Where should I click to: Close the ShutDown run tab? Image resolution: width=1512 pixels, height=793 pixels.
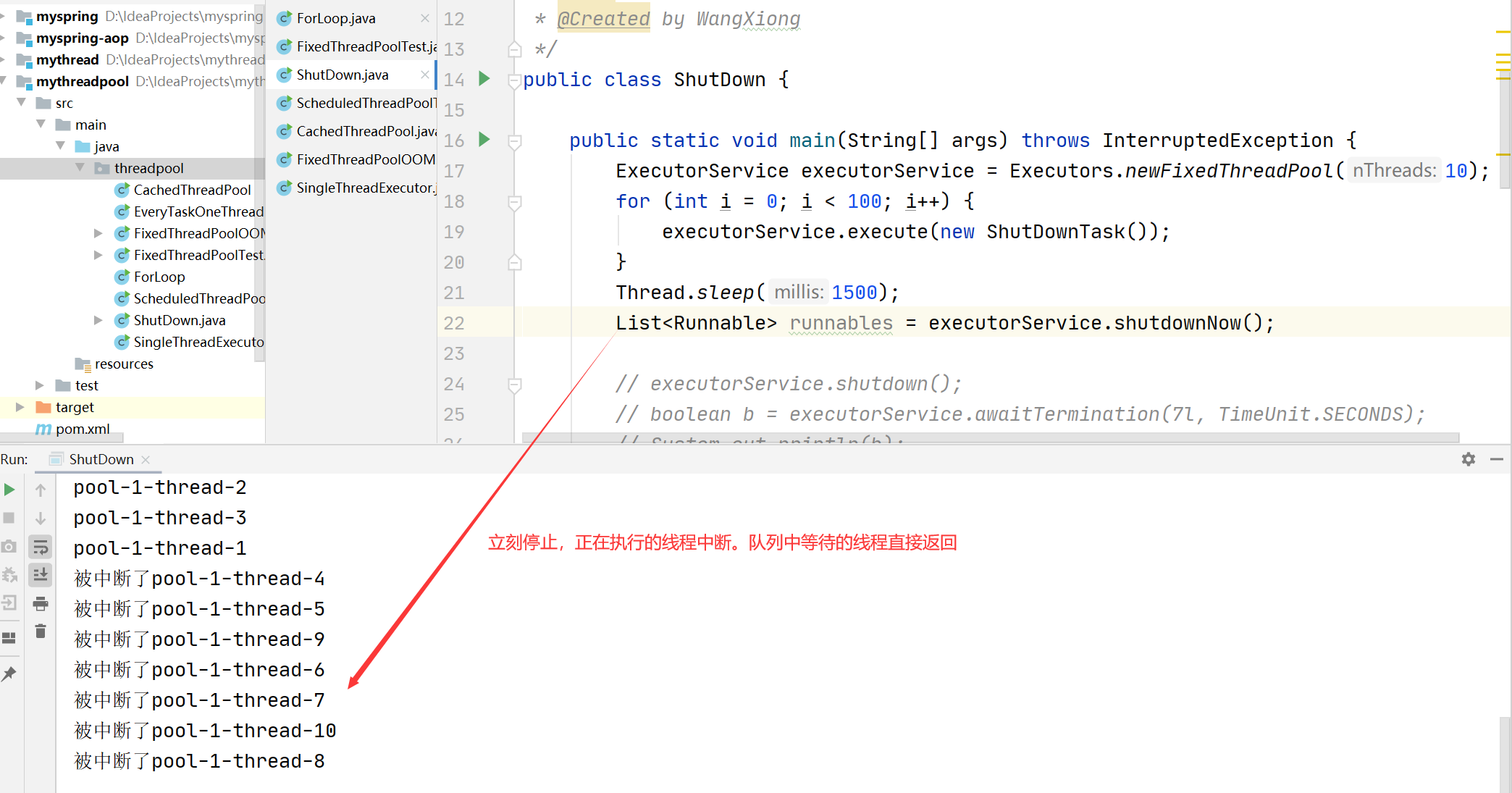[146, 459]
